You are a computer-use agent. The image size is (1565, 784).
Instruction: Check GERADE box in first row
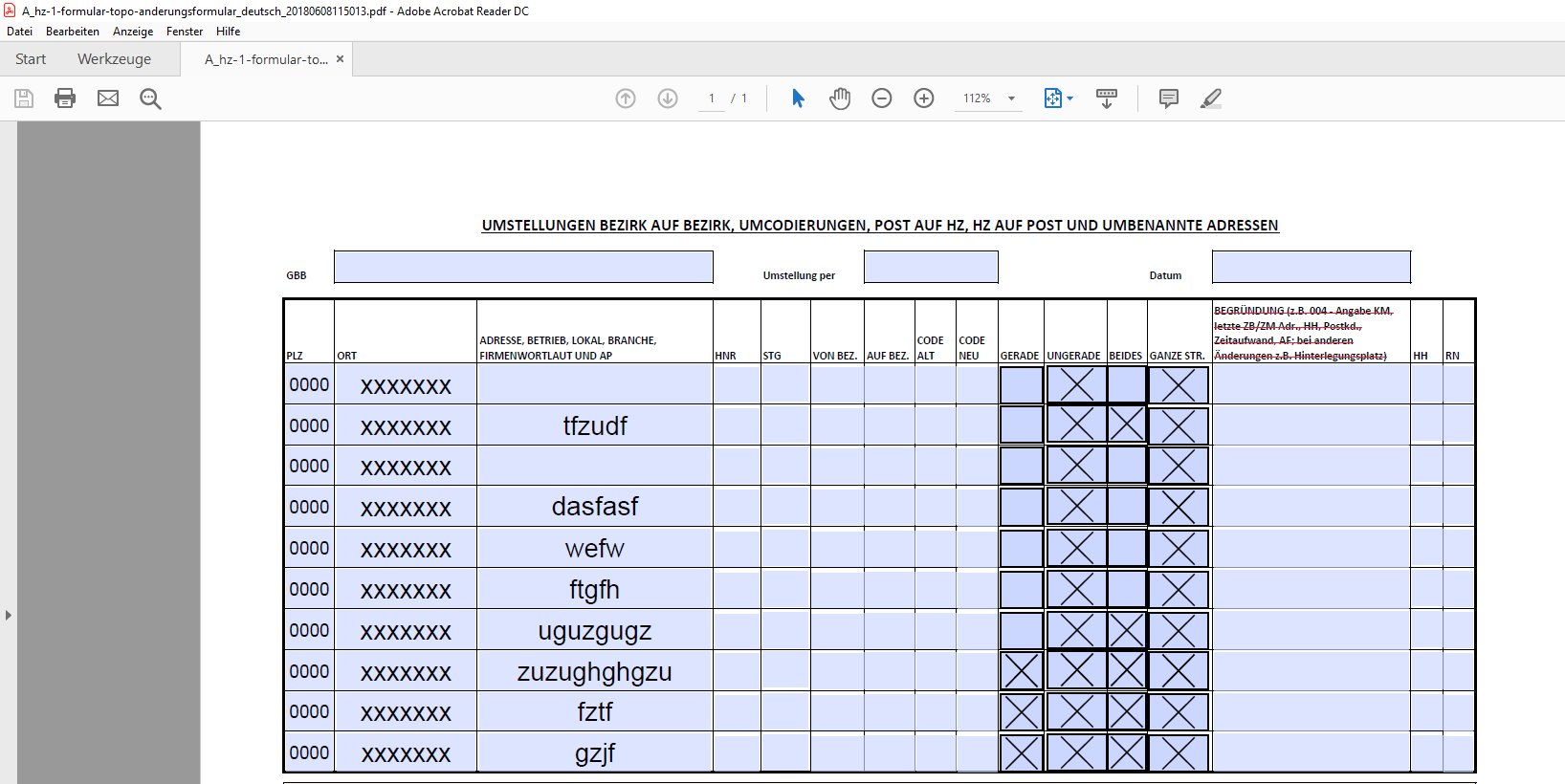tap(1022, 385)
